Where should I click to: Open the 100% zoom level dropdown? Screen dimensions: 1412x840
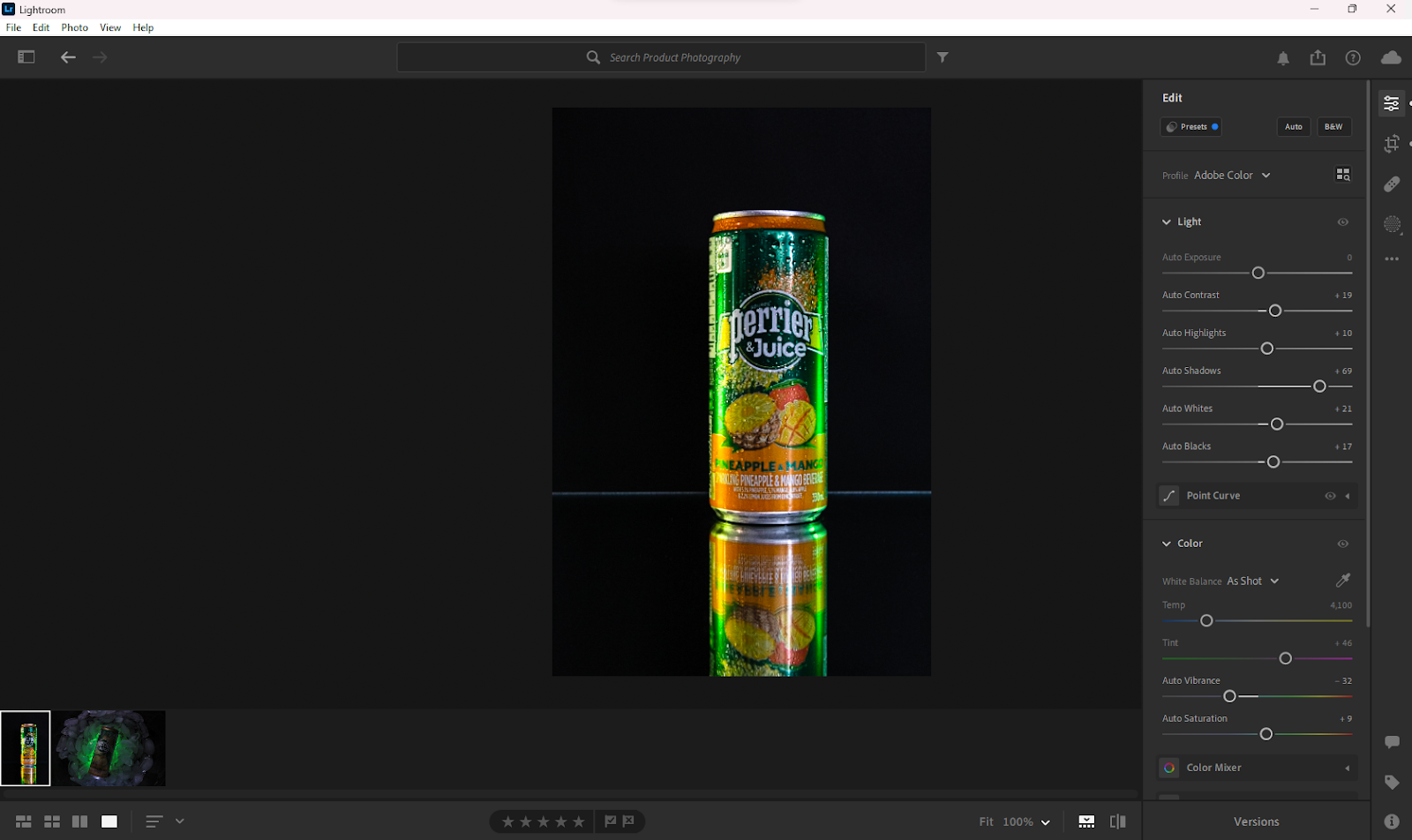pyautogui.click(x=1026, y=821)
